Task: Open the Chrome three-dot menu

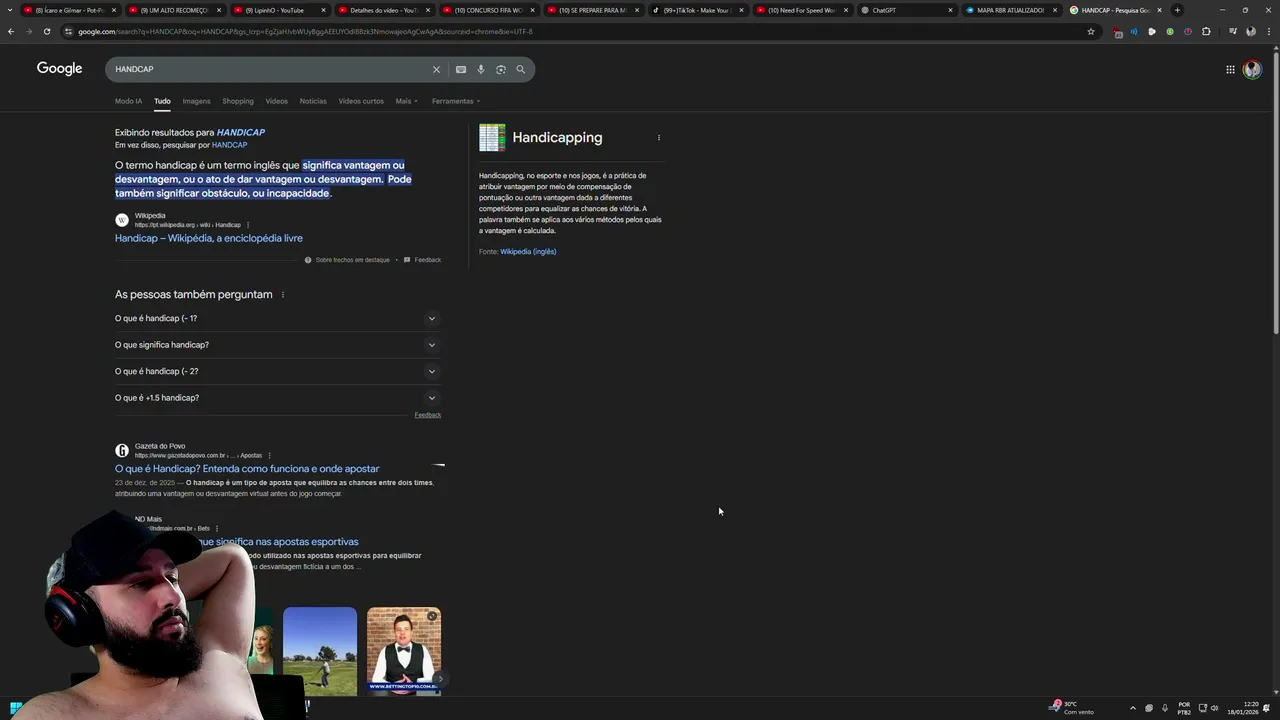Action: [1268, 31]
